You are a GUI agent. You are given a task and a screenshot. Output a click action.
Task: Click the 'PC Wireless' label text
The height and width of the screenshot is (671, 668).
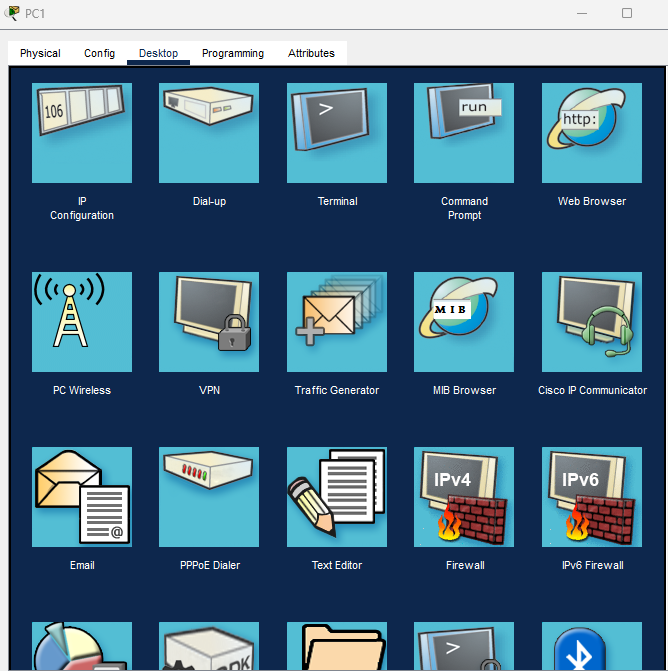point(82,390)
